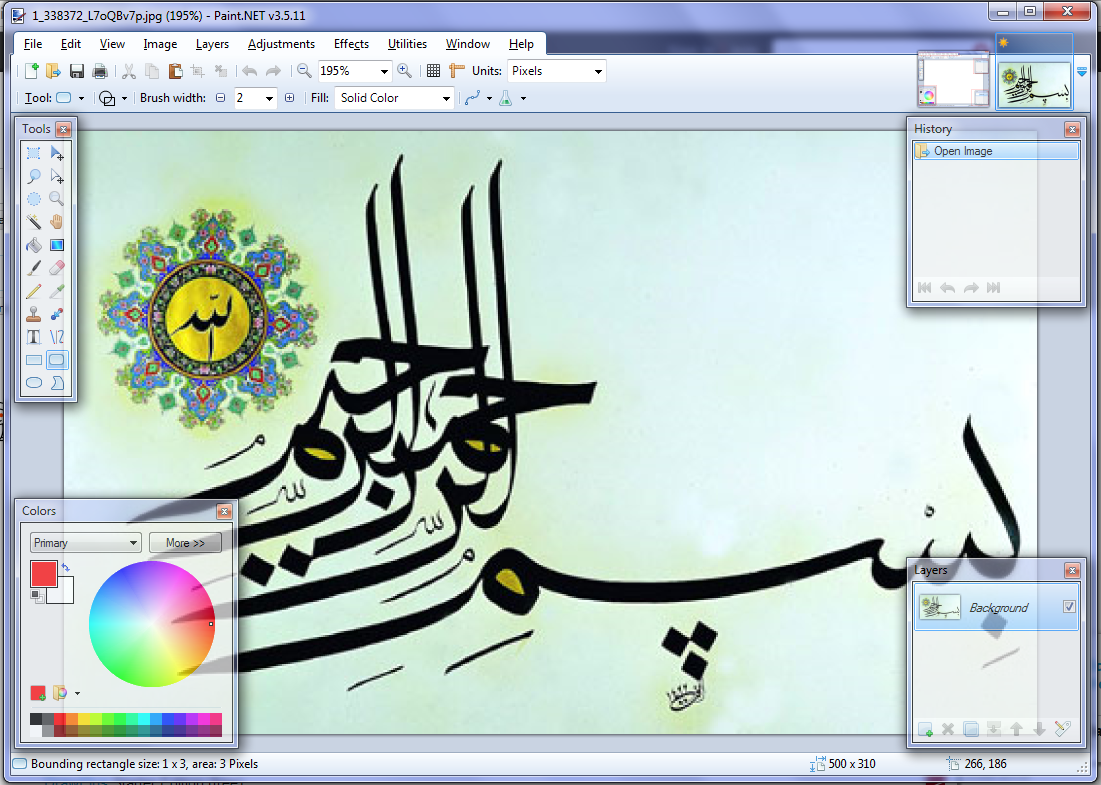Screen dimensions: 1101x785
Task: Select the Move Selected Pixels tool
Action: (x=57, y=153)
